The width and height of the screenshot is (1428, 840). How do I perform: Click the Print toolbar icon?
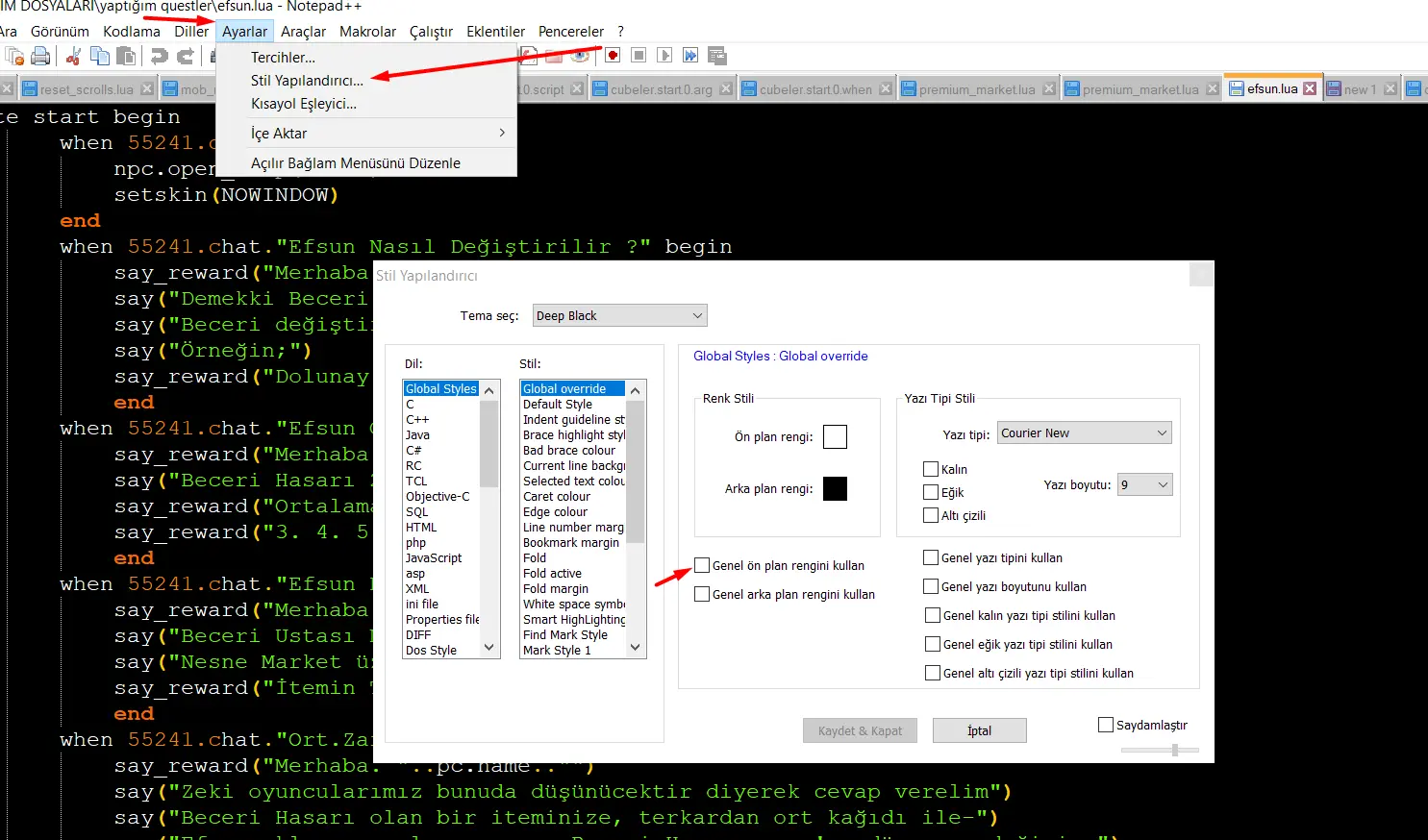[x=40, y=57]
